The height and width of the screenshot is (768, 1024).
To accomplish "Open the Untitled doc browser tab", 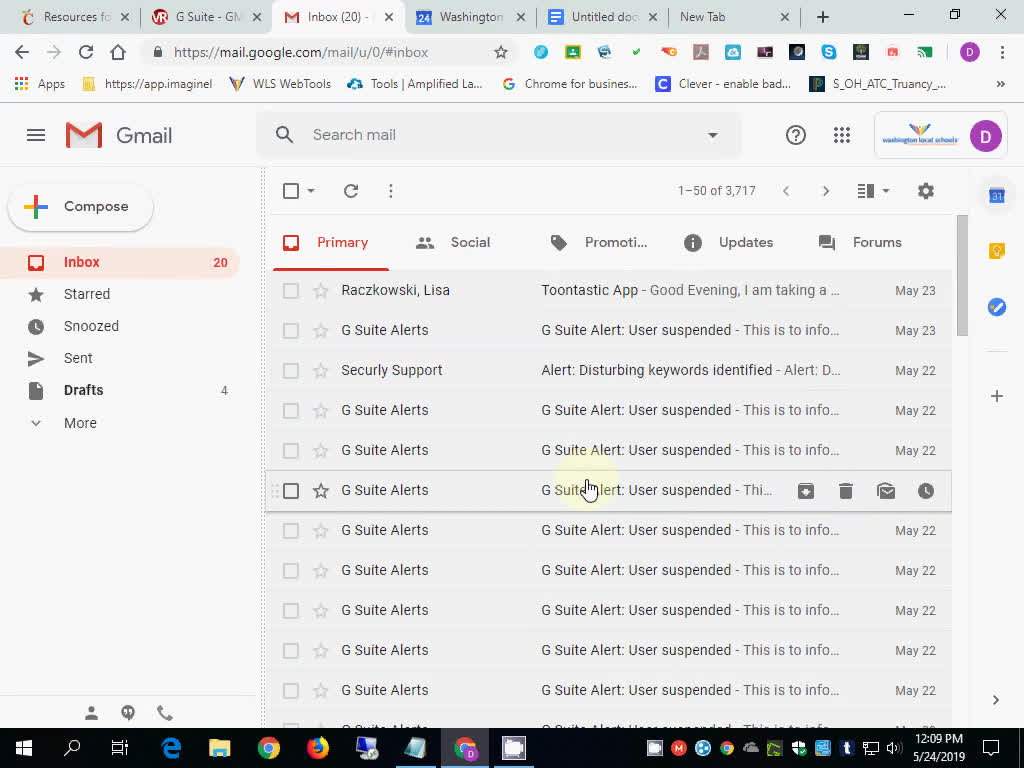I will point(601,16).
